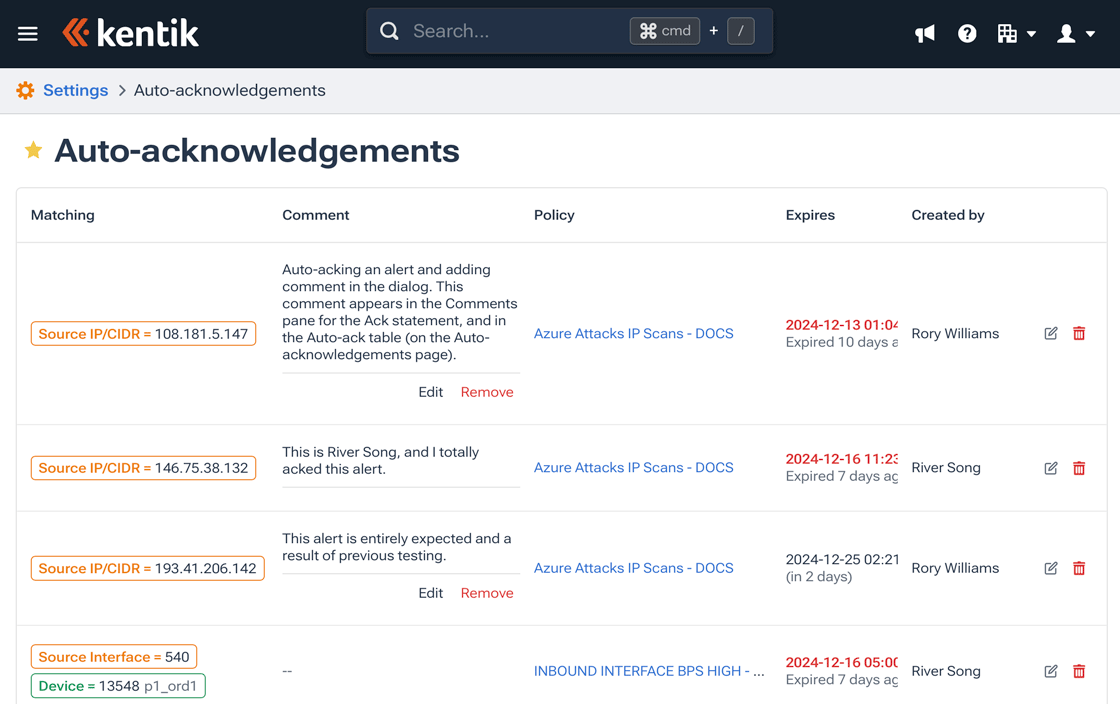Open the hamburger navigation menu

(28, 34)
